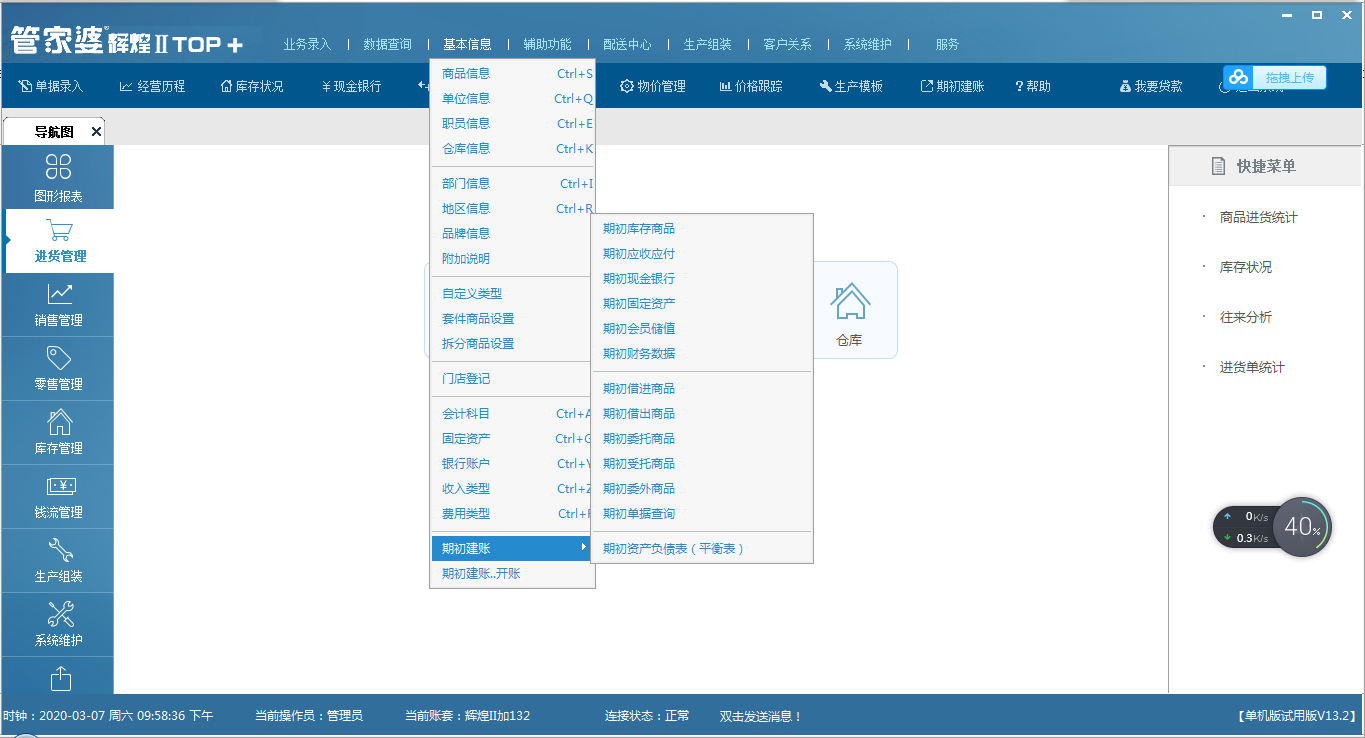Click the 40% memory usage circle widget
Viewport: 1365px width, 738px height.
click(1302, 527)
